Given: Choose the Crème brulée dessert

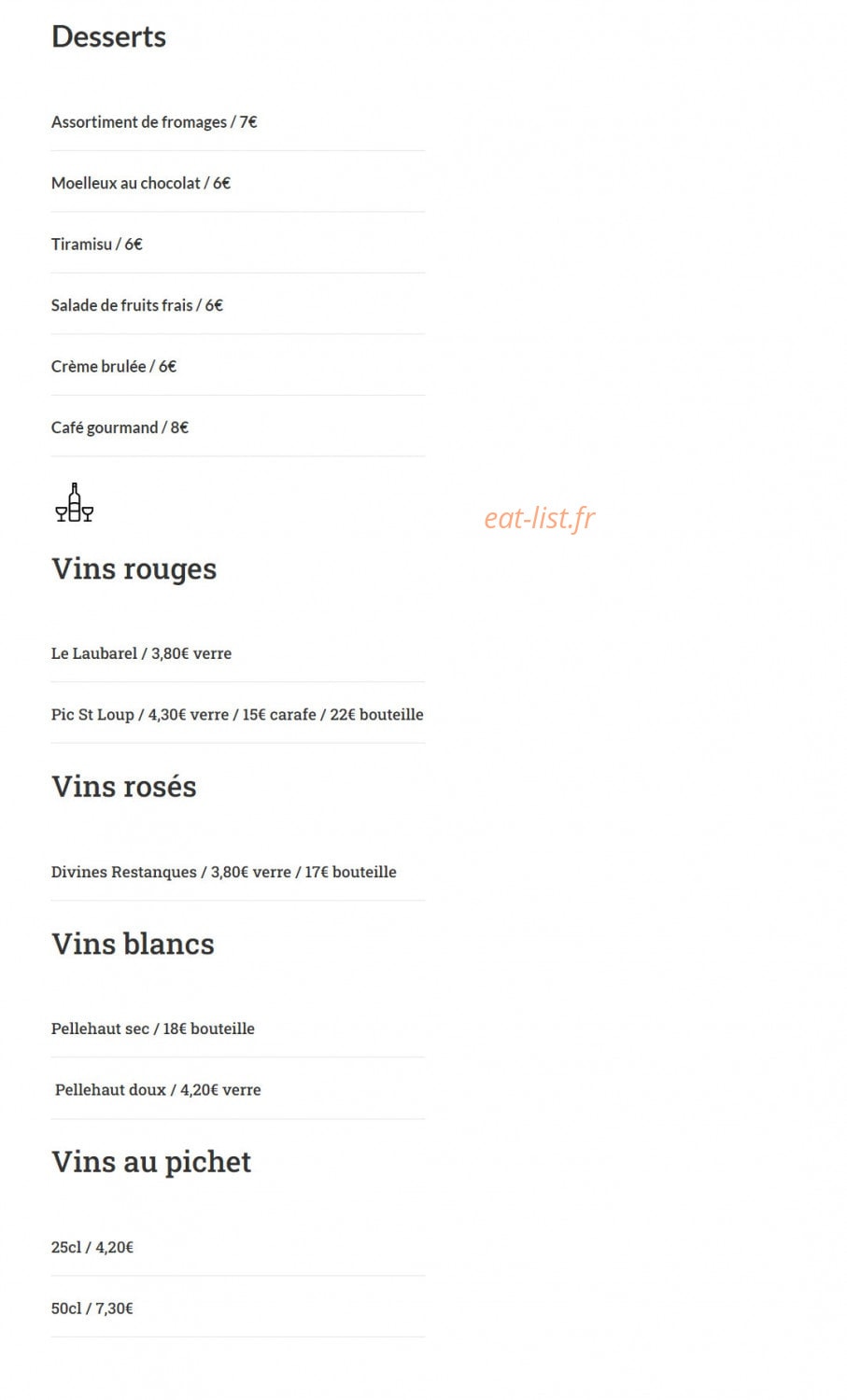Looking at the screenshot, I should tap(114, 367).
